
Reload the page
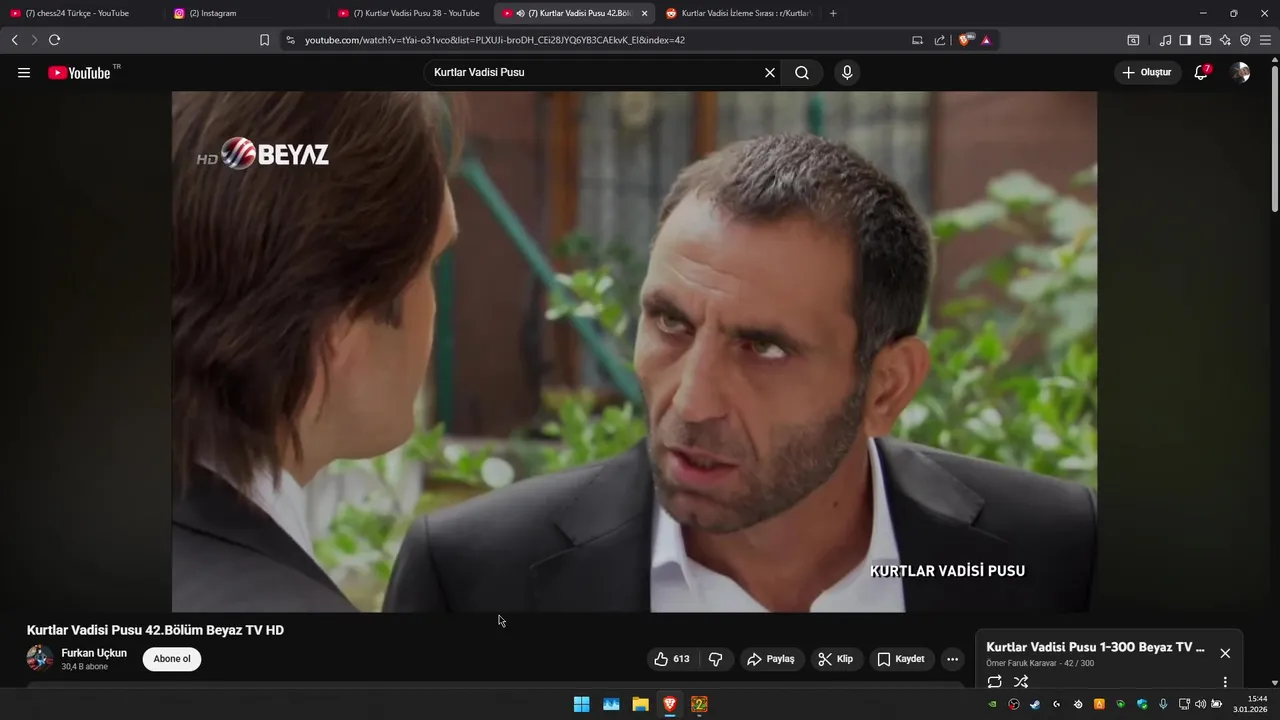[54, 40]
